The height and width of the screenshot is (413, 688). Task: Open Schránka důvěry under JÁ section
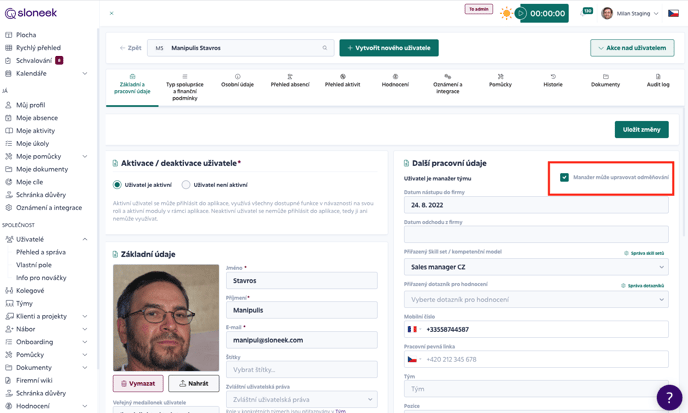[41, 194]
